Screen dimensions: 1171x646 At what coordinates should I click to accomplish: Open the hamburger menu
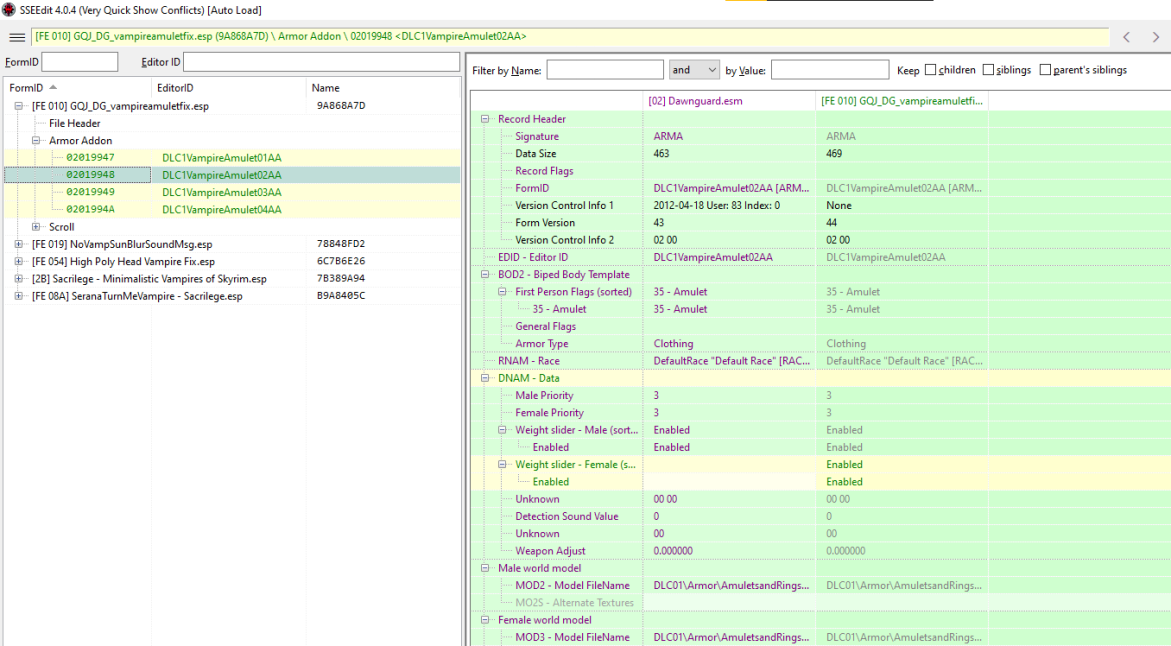tap(17, 36)
